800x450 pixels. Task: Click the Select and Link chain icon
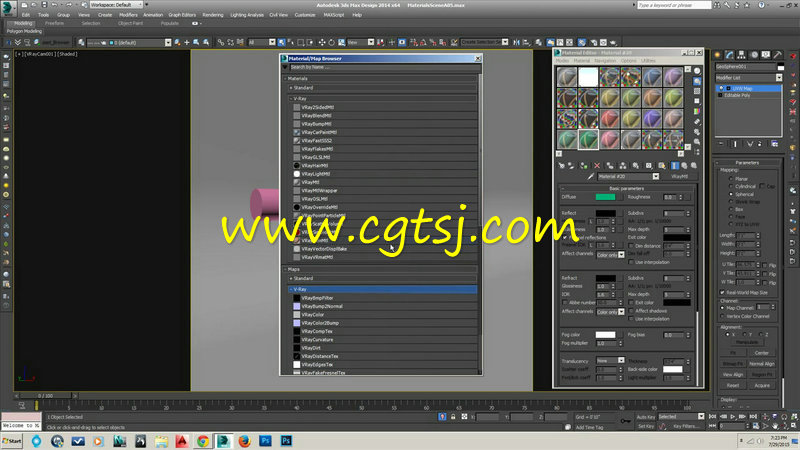coord(220,42)
